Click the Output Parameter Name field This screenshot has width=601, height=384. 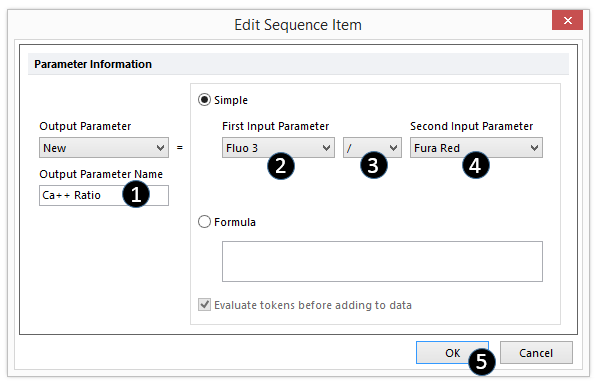(104, 195)
